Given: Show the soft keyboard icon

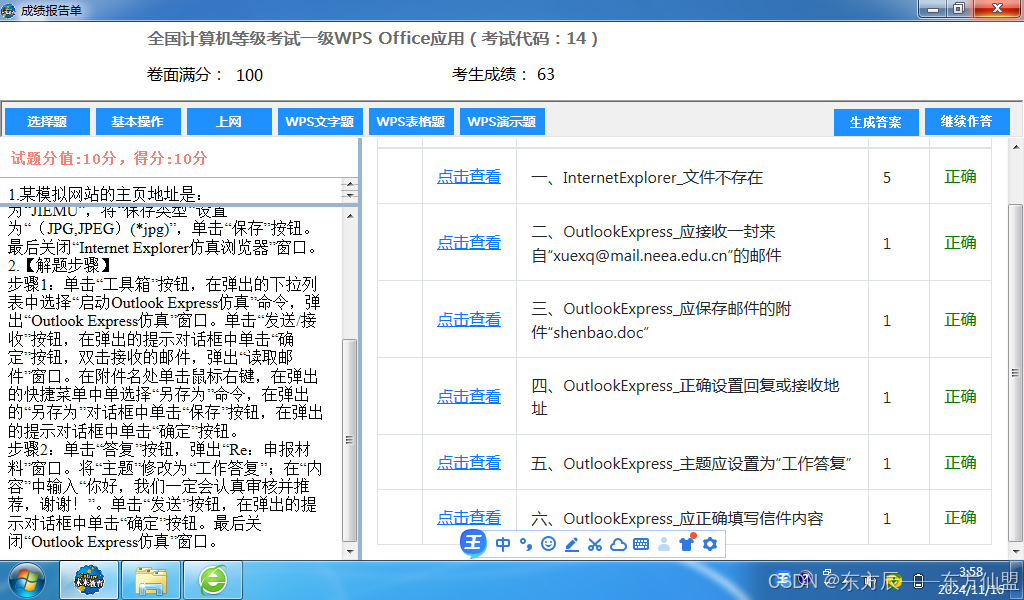Looking at the screenshot, I should 641,544.
